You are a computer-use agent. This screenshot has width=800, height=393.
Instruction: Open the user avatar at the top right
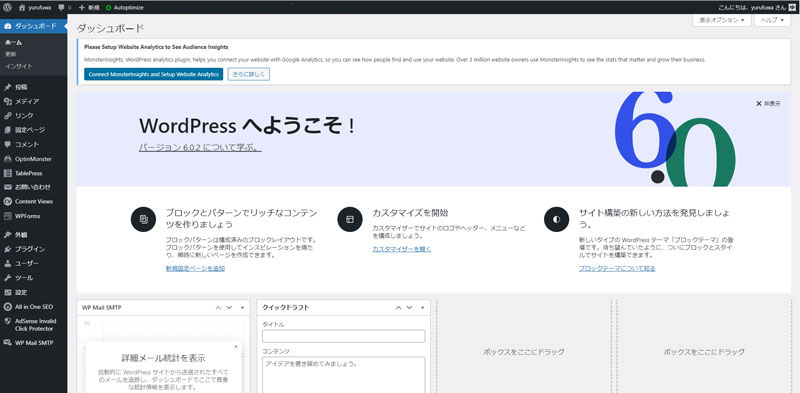tap(792, 7)
